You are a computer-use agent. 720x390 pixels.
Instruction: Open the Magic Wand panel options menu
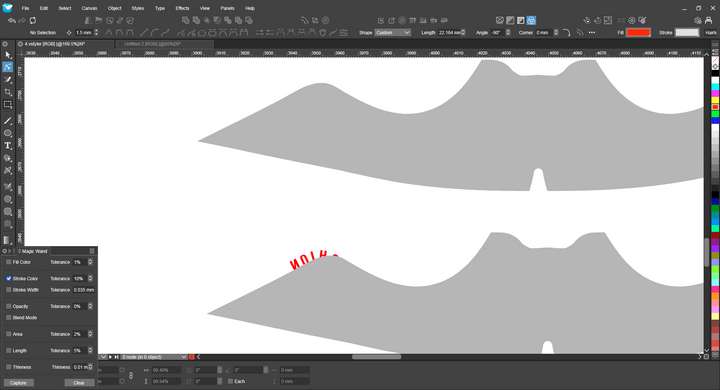click(92, 251)
